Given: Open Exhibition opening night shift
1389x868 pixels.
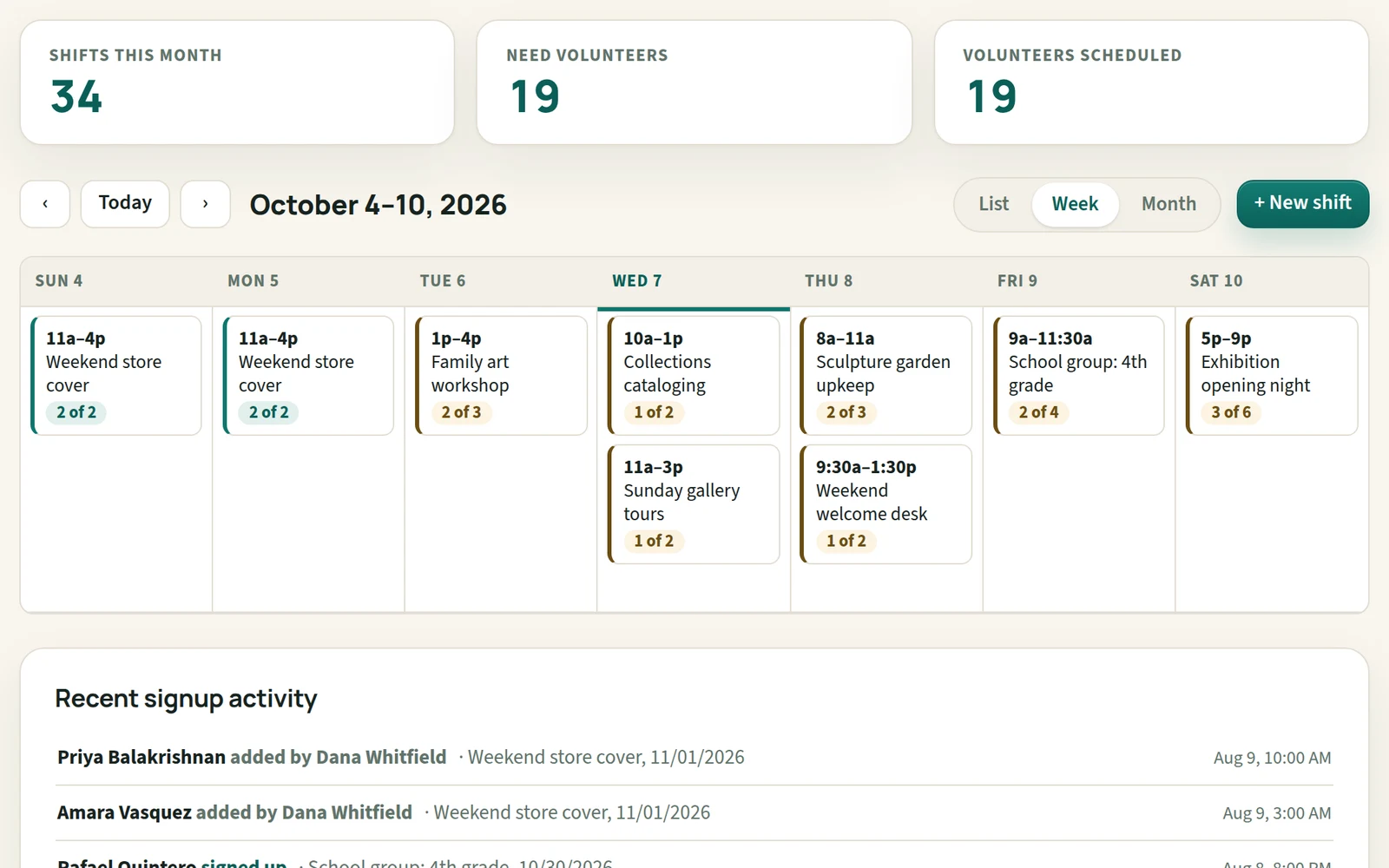Looking at the screenshot, I should [x=1272, y=375].
